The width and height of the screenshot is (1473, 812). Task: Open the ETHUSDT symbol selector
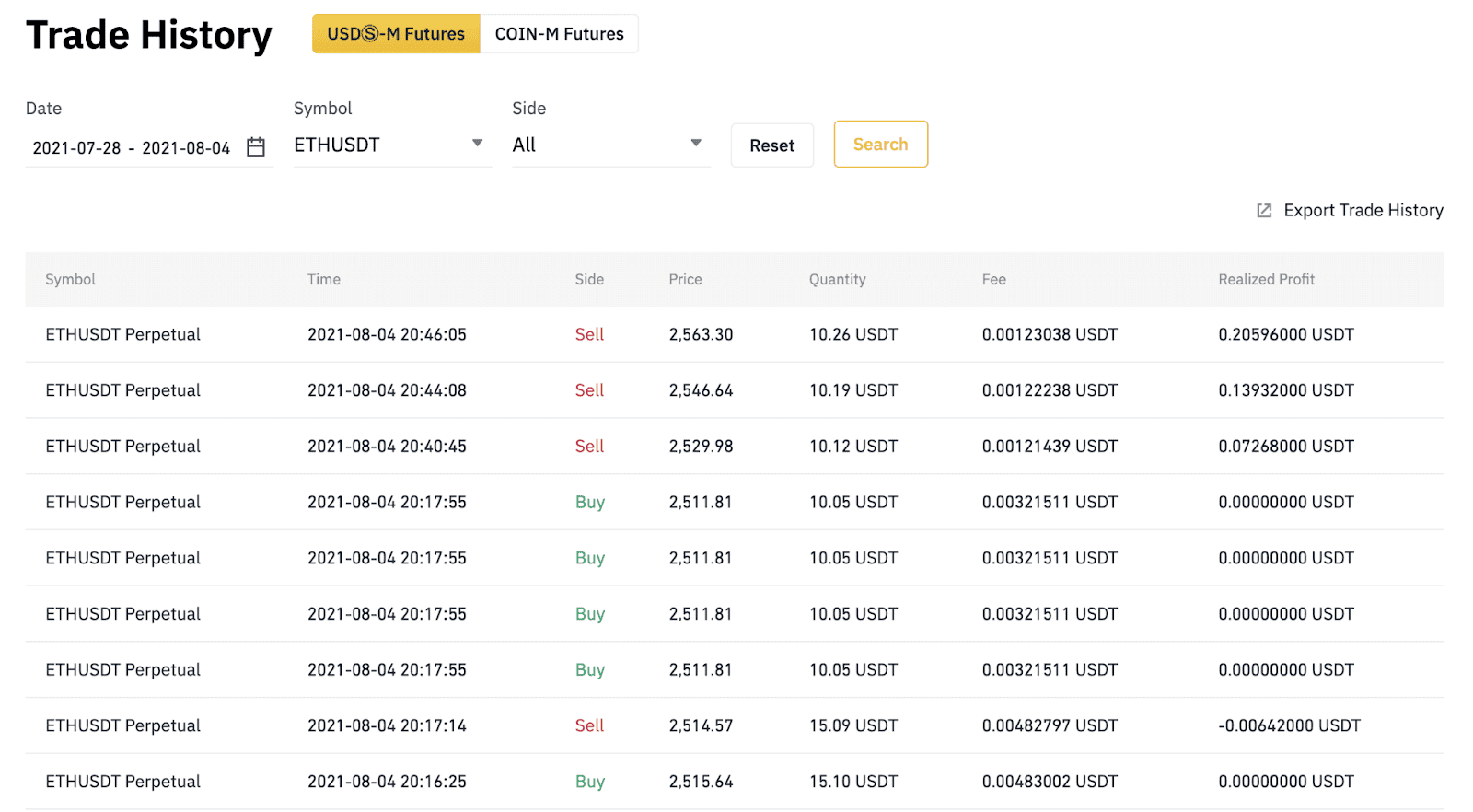pyautogui.click(x=392, y=145)
